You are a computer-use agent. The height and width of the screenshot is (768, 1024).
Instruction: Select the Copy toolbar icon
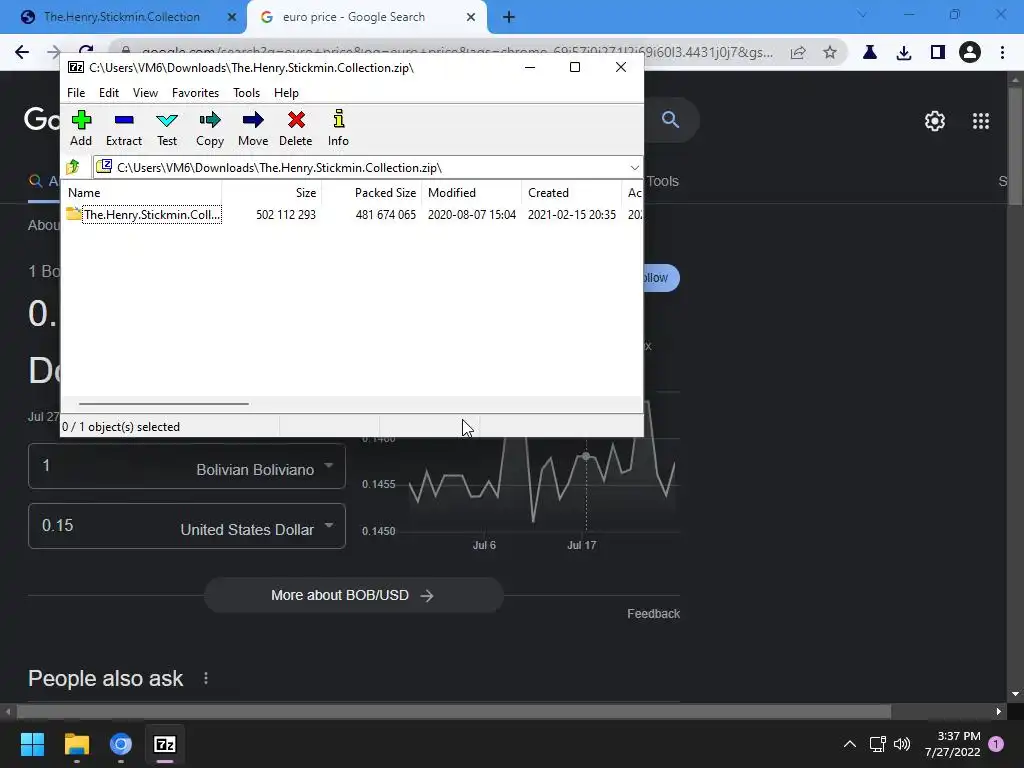pos(210,128)
